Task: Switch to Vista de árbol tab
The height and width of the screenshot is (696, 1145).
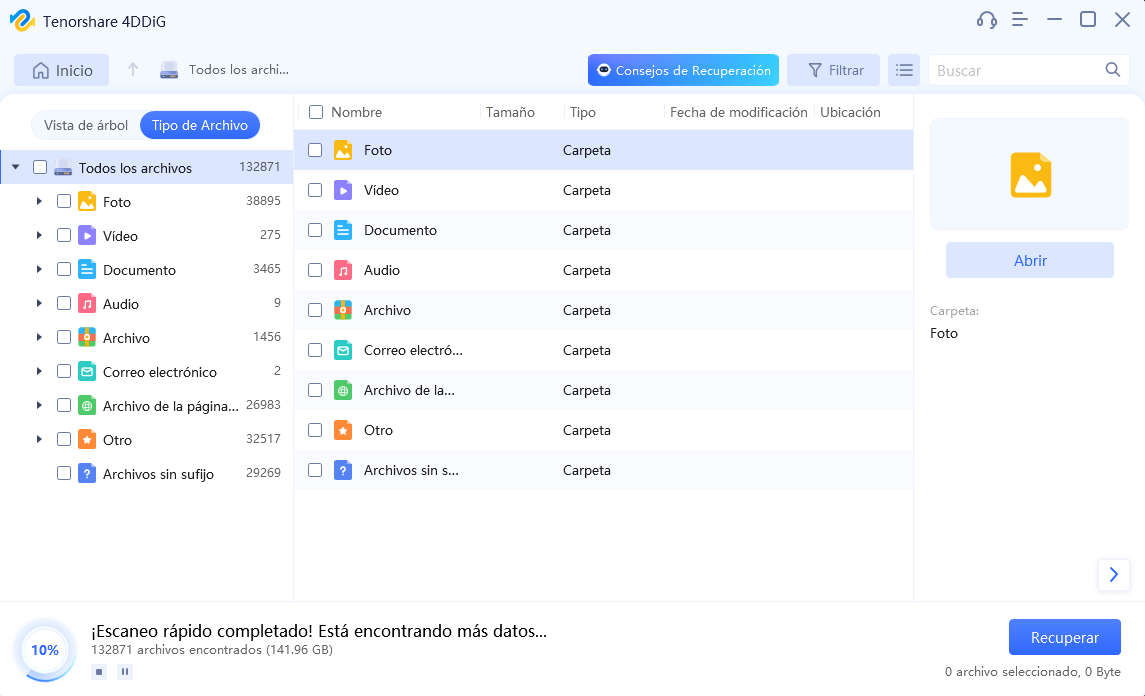Action: [x=86, y=125]
